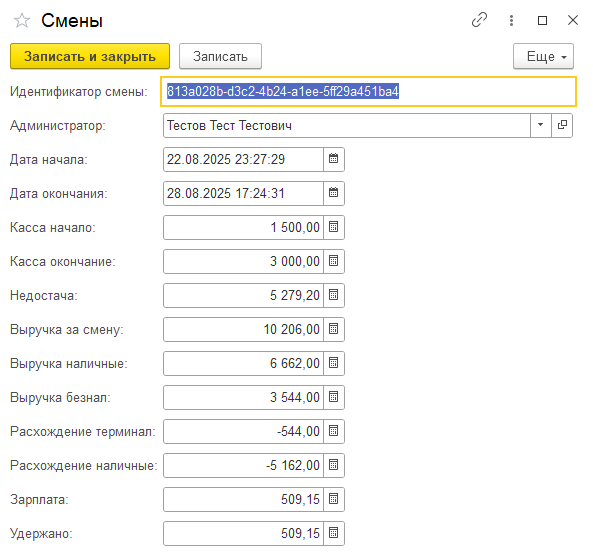Open calculator for Выручка за смену
593x558 pixels.
click(x=334, y=329)
